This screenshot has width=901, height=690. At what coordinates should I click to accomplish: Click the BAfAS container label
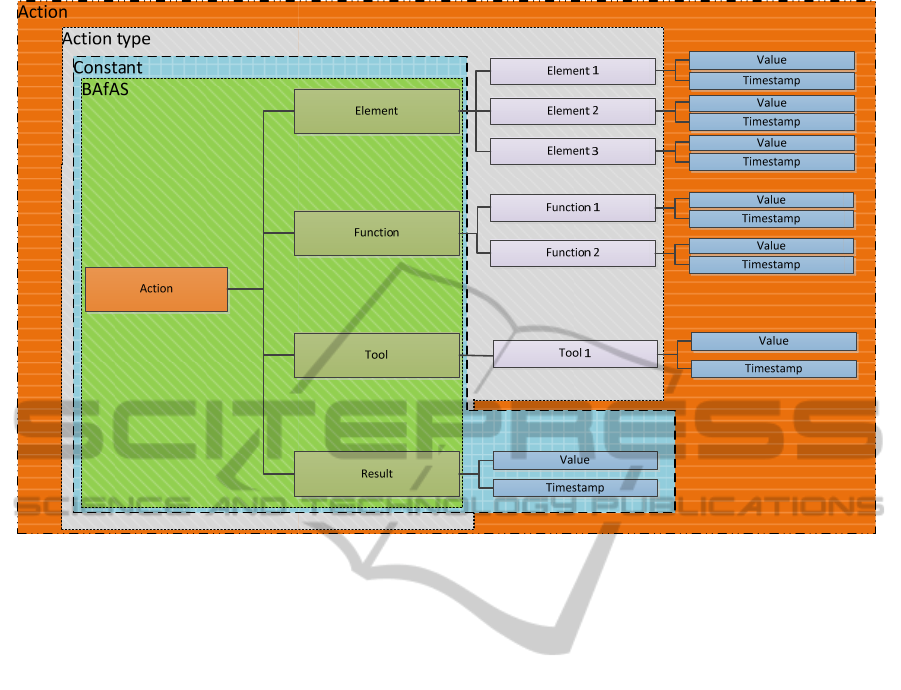(x=105, y=89)
